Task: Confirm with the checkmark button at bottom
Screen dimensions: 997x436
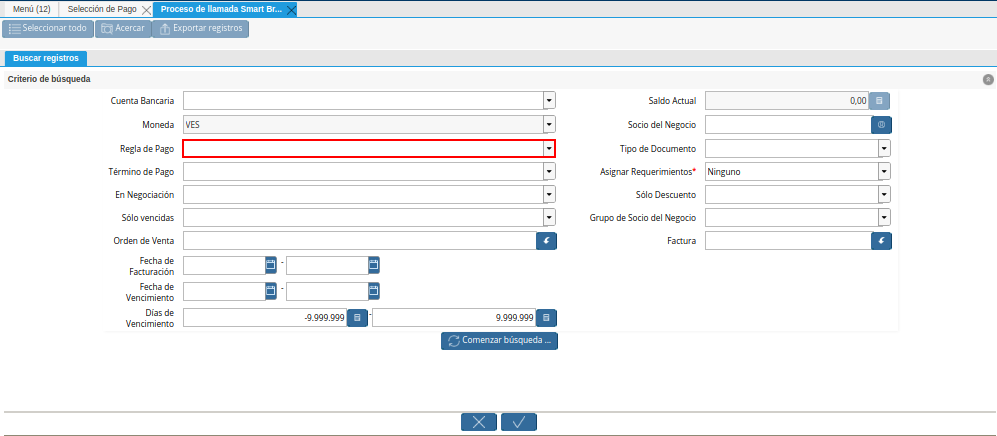Action: coord(519,422)
